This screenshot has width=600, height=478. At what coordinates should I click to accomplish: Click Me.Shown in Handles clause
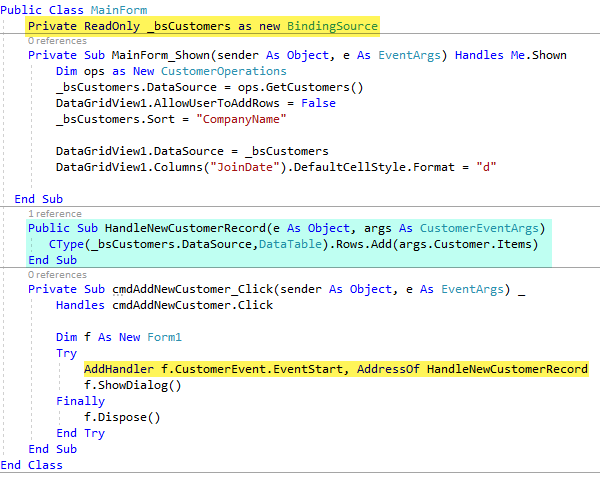coord(538,55)
